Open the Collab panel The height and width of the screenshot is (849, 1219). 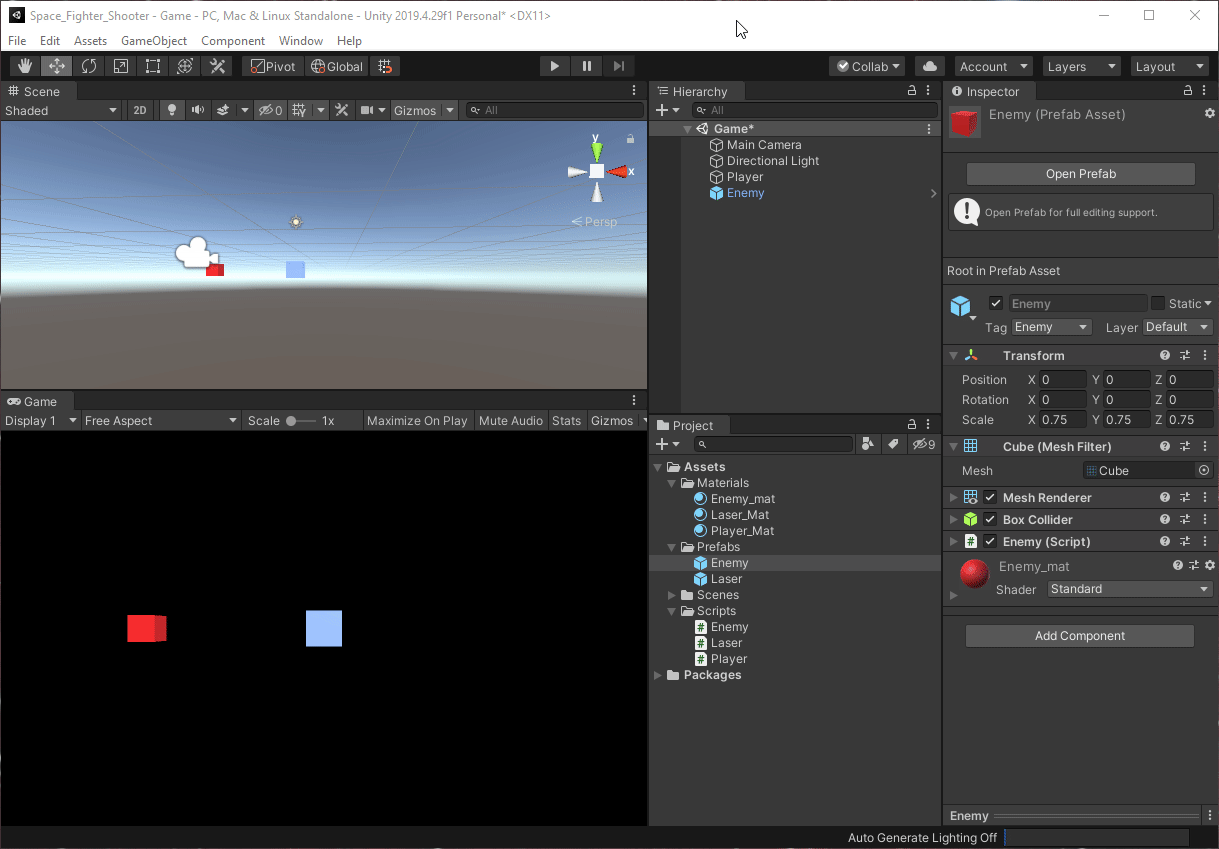(x=866, y=66)
